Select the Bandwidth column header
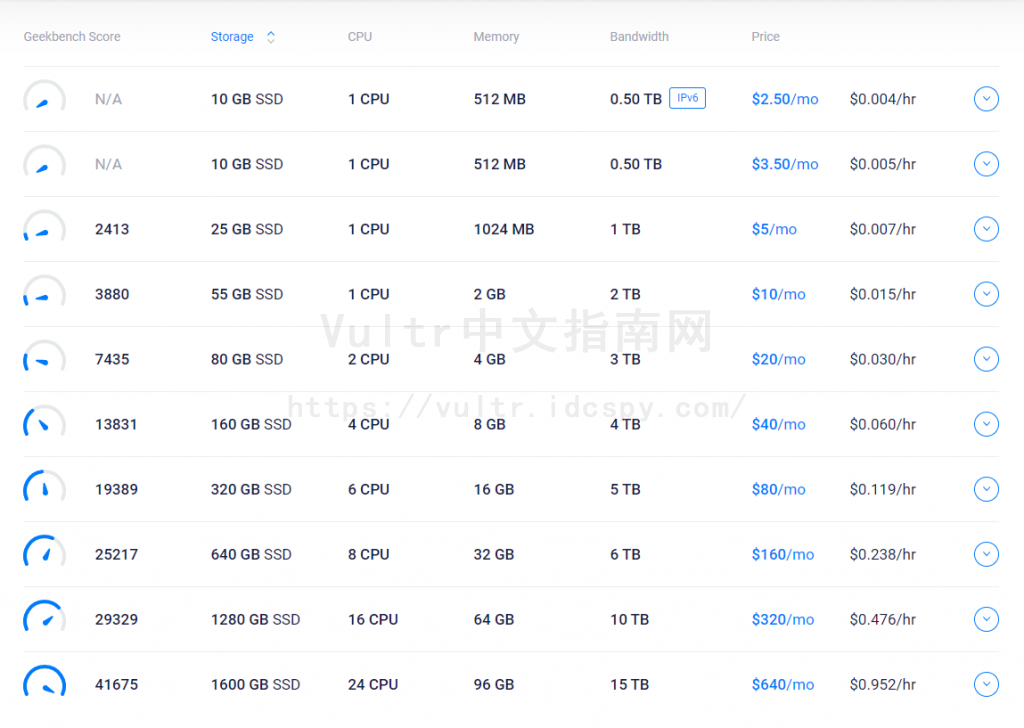1024x728 pixels. click(x=639, y=37)
